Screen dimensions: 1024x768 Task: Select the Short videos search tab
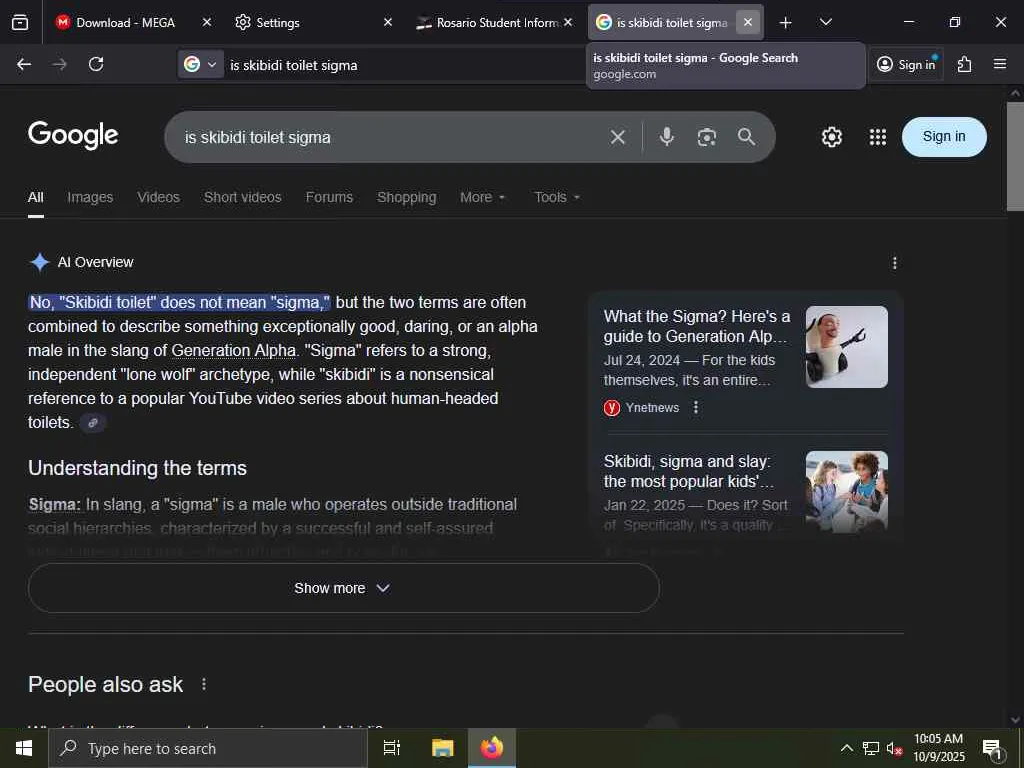click(242, 197)
